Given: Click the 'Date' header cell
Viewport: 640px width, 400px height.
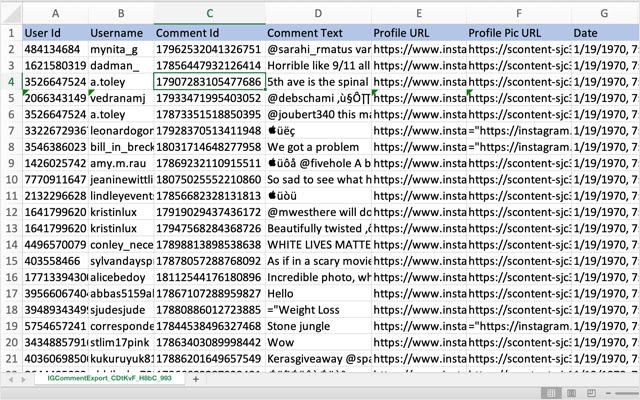Looking at the screenshot, I should (605, 33).
